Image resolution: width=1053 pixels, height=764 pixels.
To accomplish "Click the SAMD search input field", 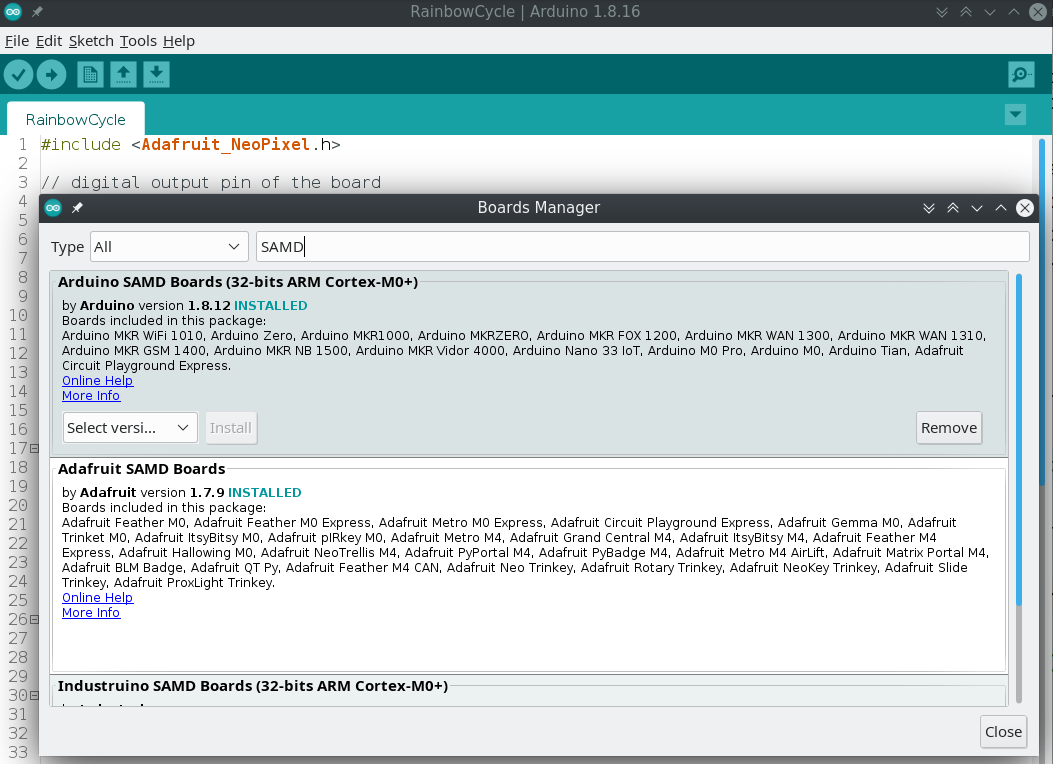I will (642, 246).
